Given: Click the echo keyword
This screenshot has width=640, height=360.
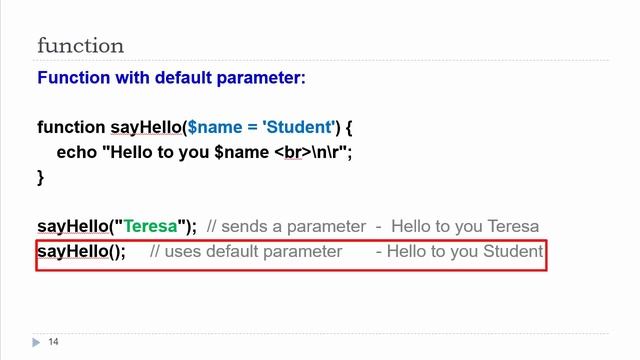Looking at the screenshot, I should click(76, 152).
